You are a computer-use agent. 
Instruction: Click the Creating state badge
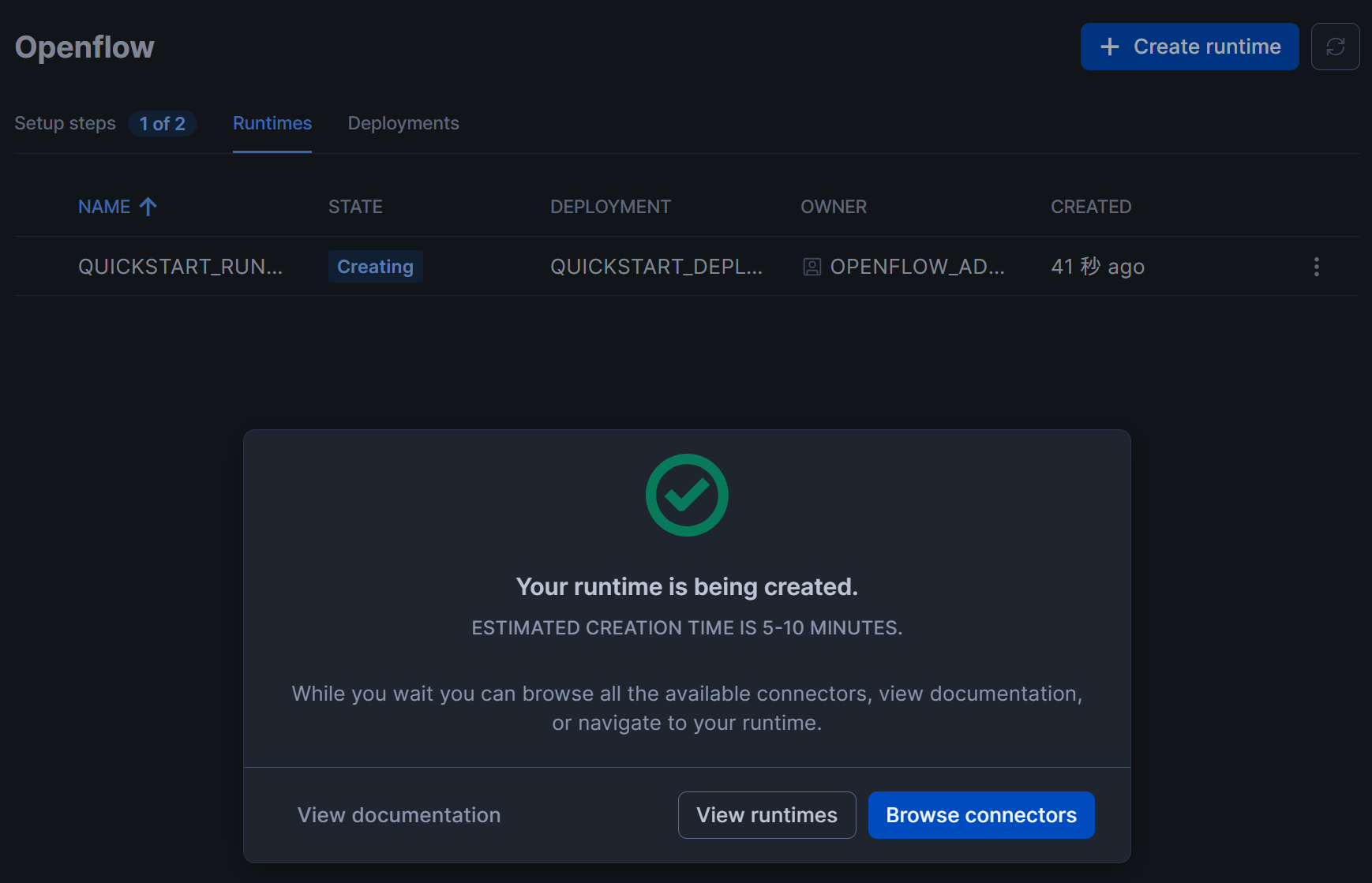click(x=375, y=267)
